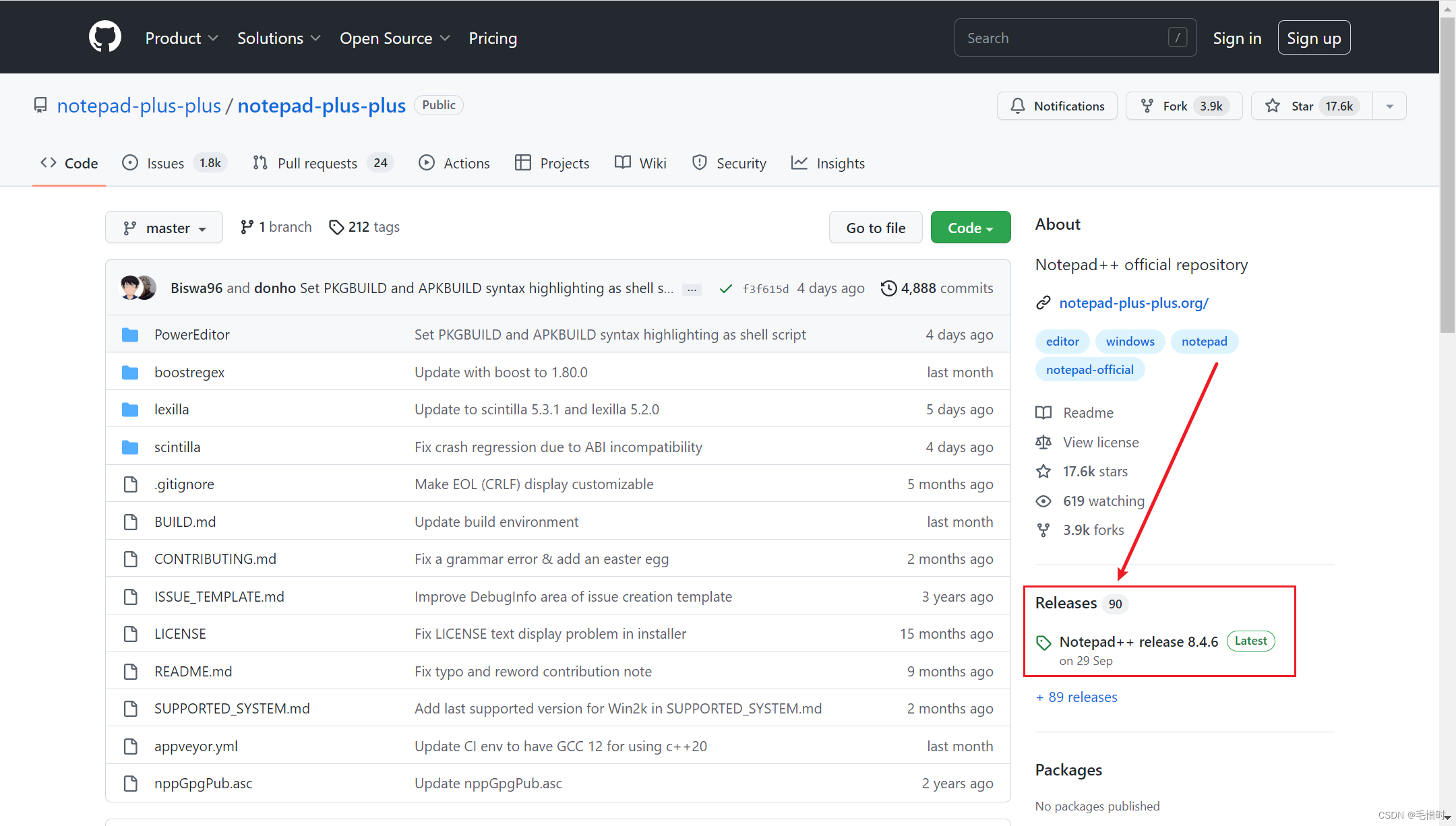Screen dimensions: 1456x826
Task: Click the commit history clock icon
Action: 888,288
